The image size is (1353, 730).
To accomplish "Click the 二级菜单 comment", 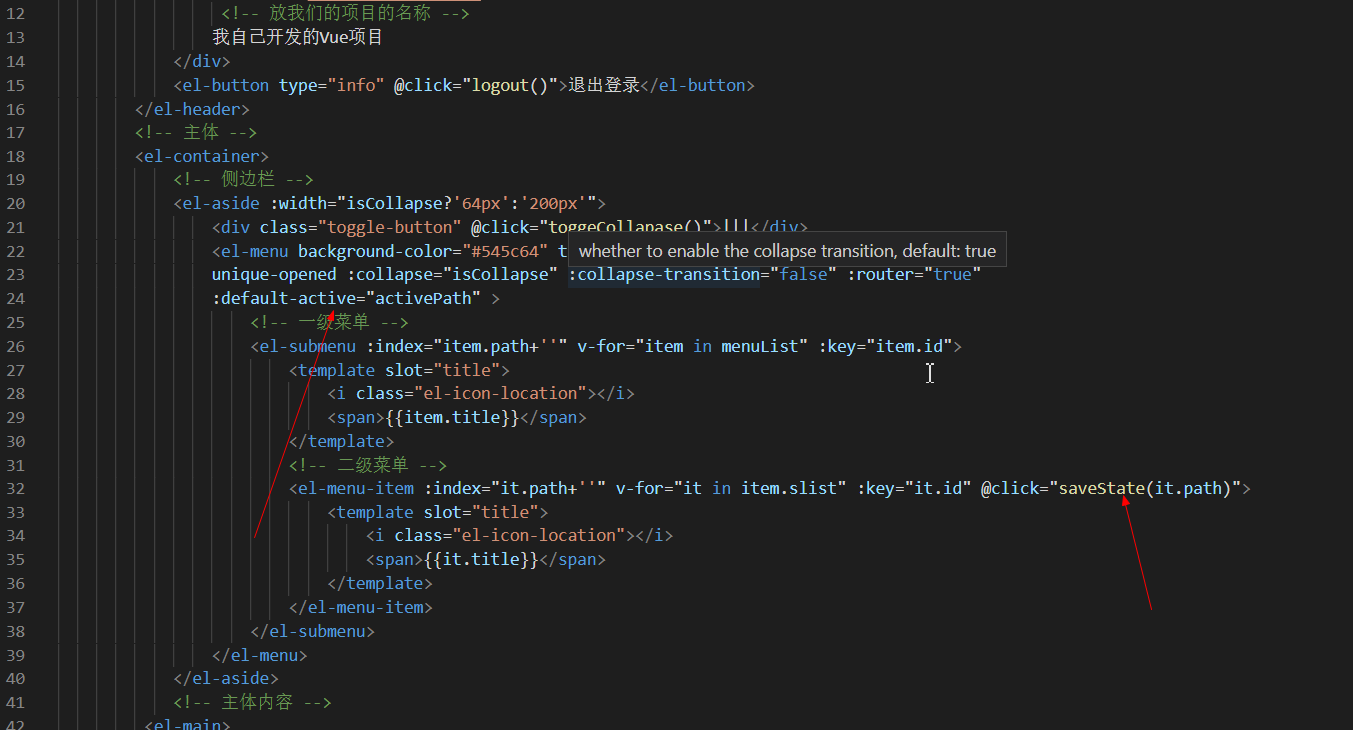I will (368, 465).
